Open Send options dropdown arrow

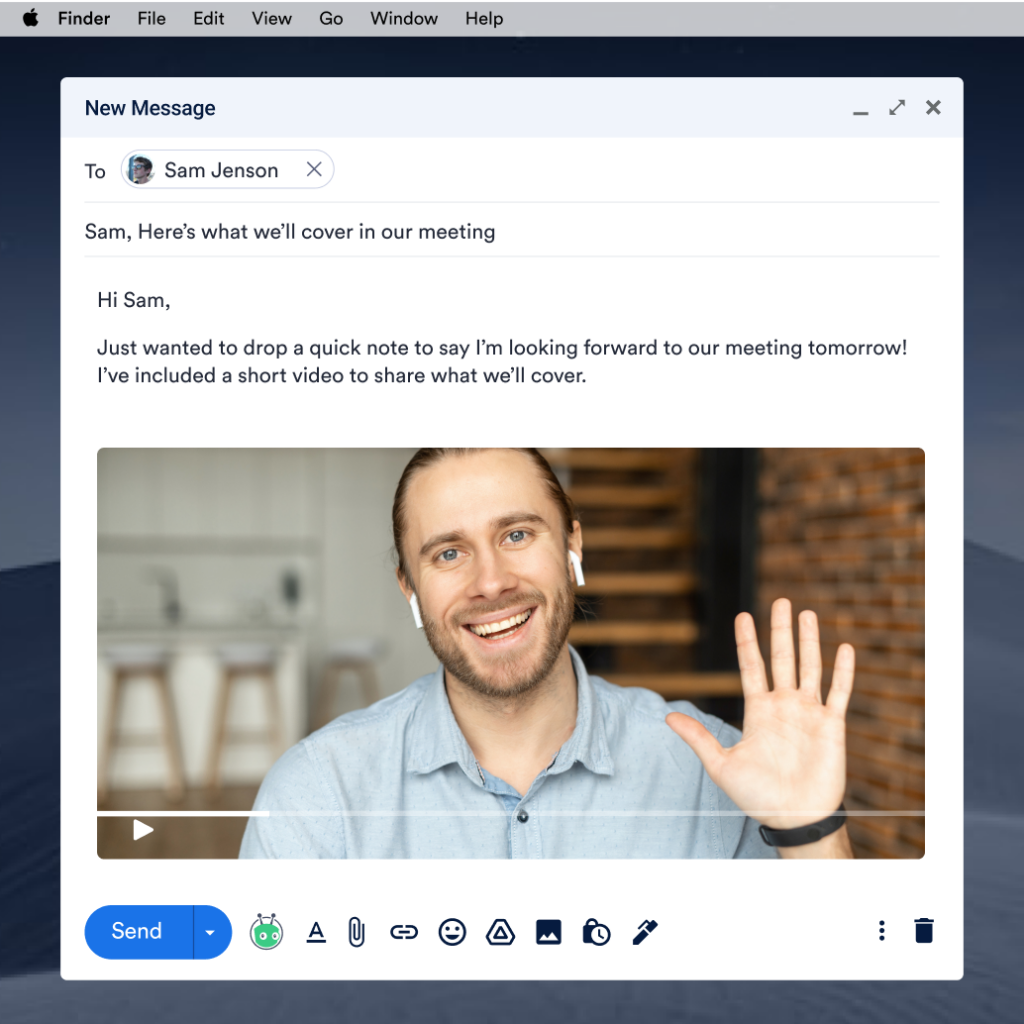pos(210,932)
